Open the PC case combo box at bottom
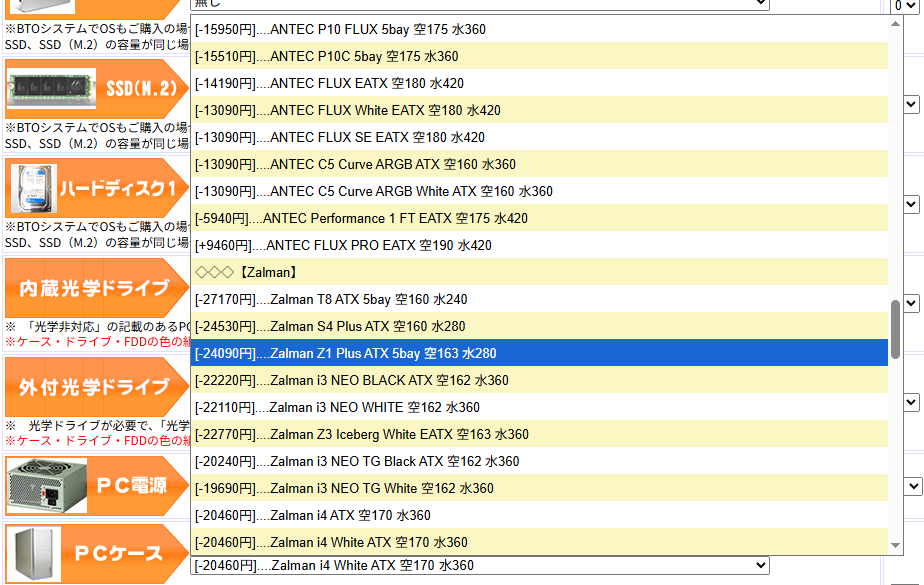The width and height of the screenshot is (924, 585). coord(480,566)
